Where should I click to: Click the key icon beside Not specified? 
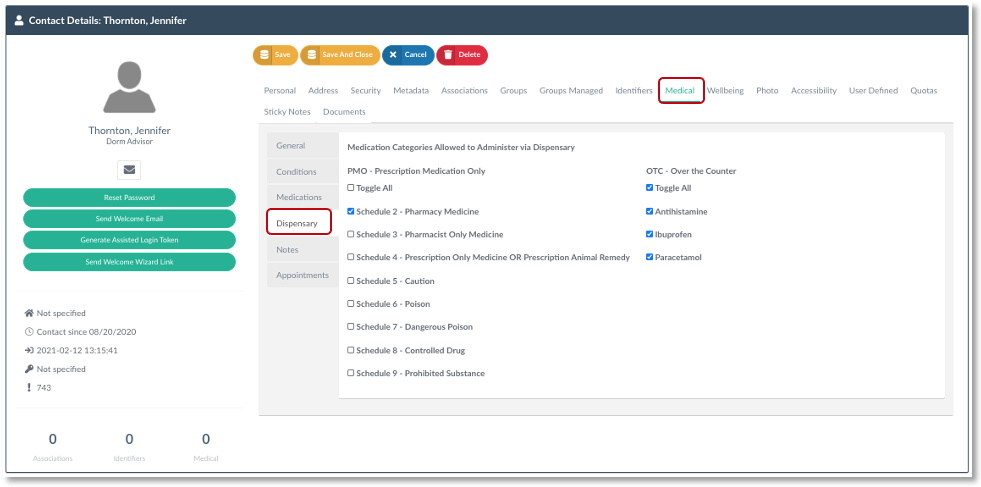pyautogui.click(x=29, y=369)
